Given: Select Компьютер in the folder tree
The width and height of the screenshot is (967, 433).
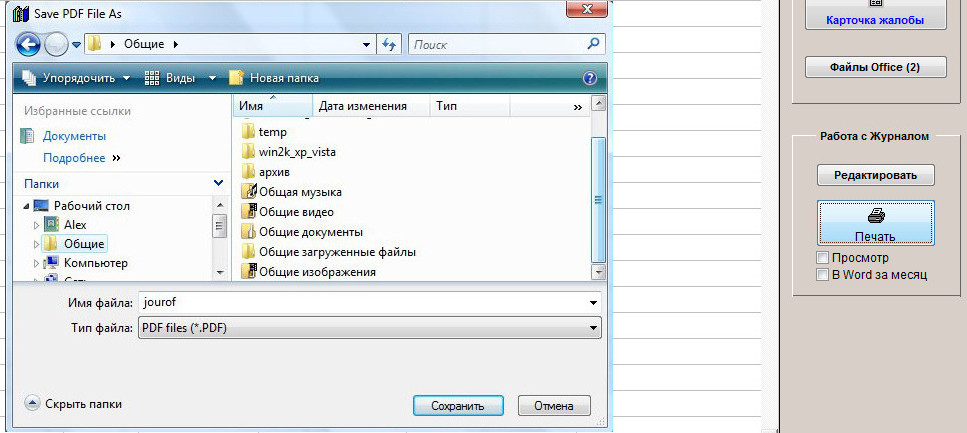Looking at the screenshot, I should click(x=96, y=263).
